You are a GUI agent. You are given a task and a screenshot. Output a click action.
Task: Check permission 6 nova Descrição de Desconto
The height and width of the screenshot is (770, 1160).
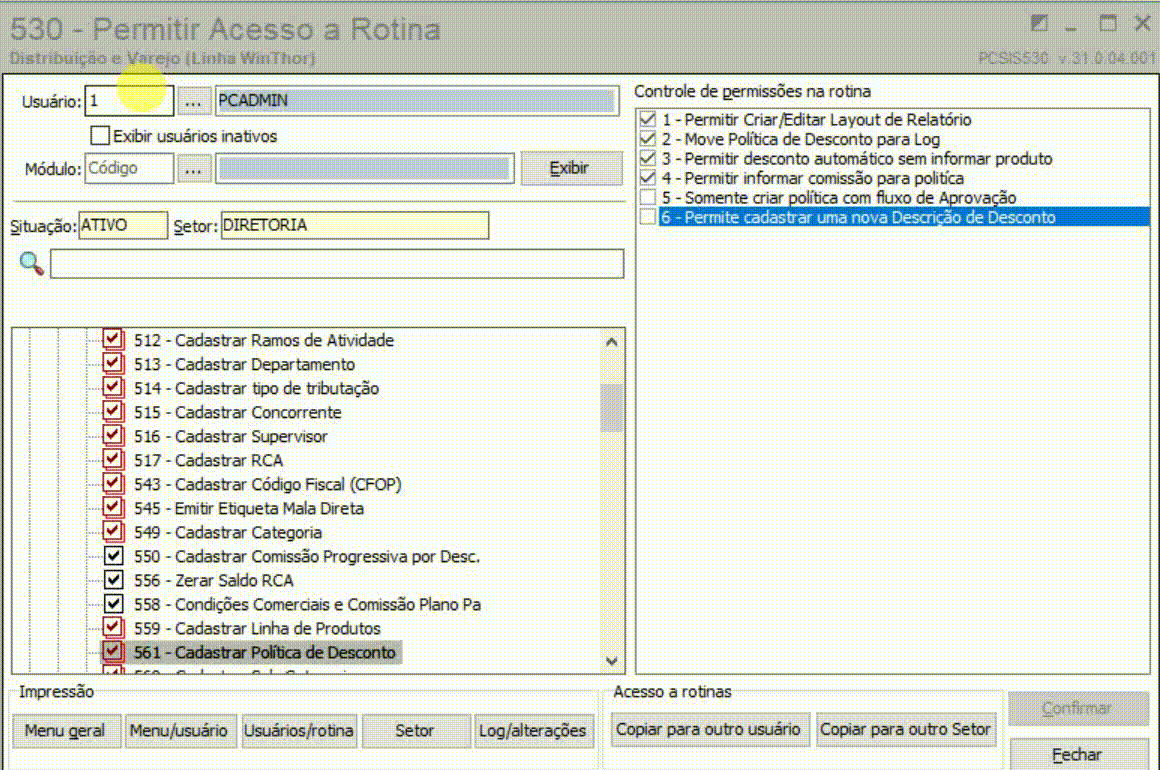point(648,217)
